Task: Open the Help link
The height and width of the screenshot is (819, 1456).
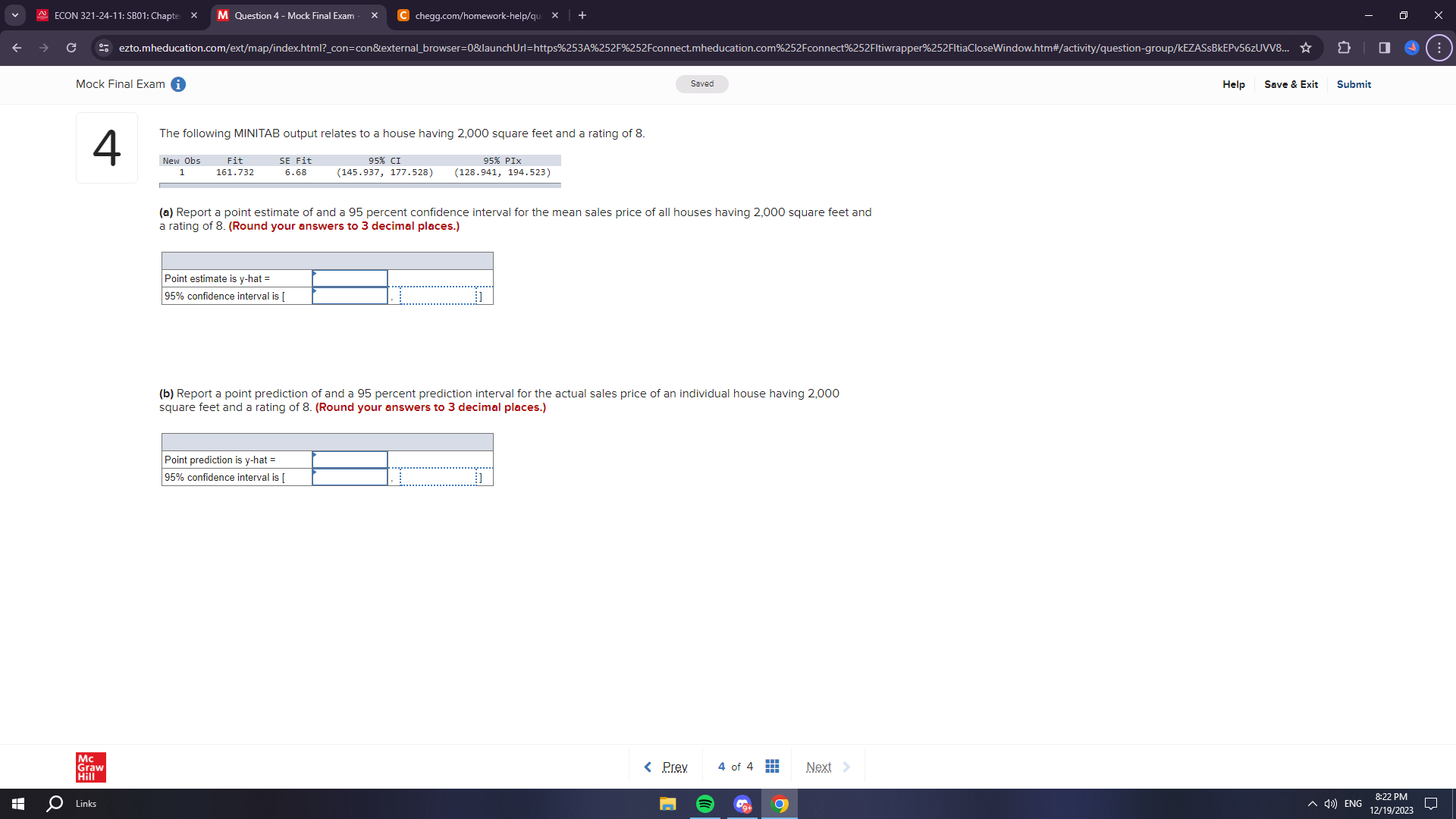Action: click(x=1233, y=84)
